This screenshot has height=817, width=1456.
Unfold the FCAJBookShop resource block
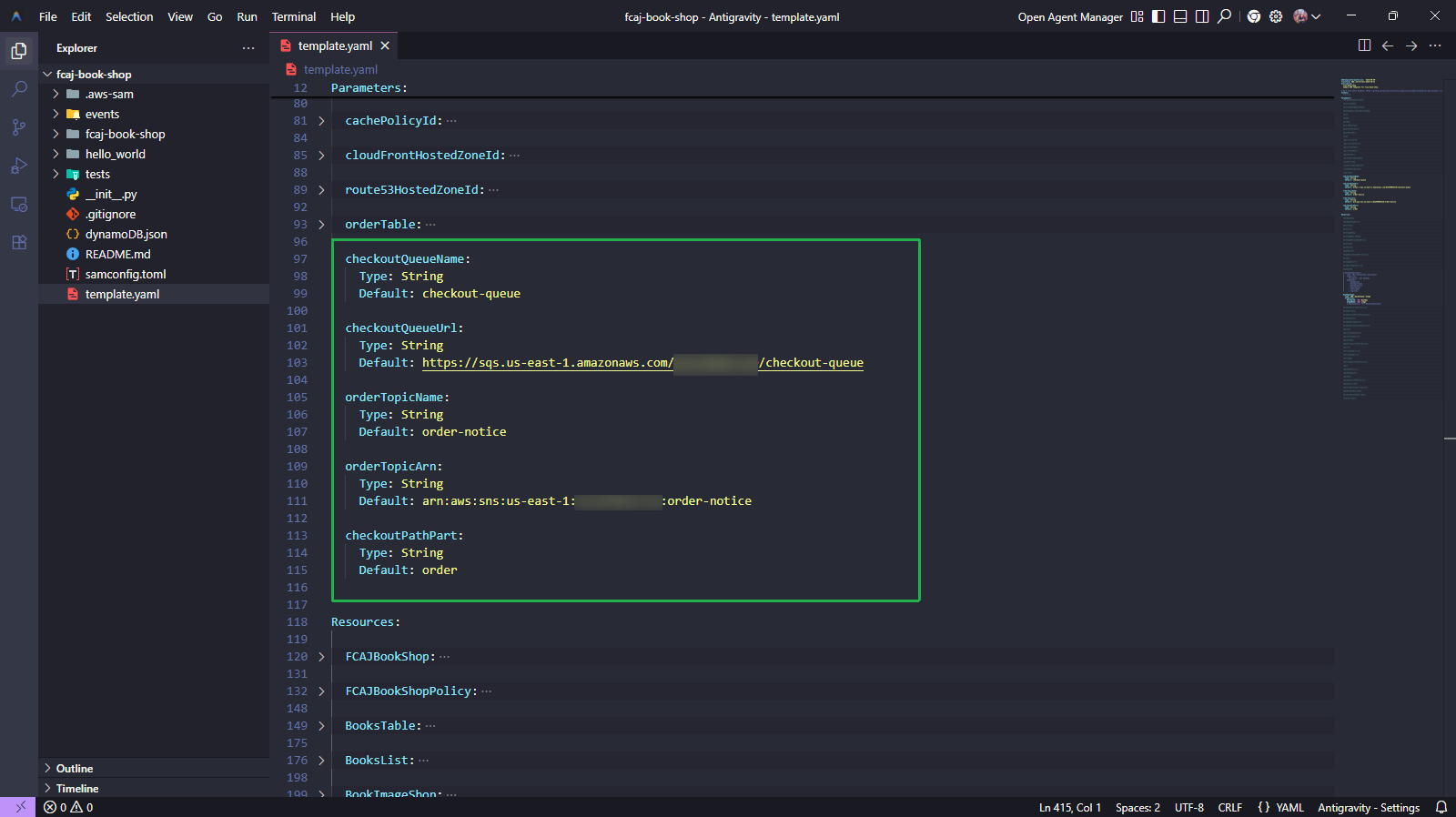(x=321, y=657)
